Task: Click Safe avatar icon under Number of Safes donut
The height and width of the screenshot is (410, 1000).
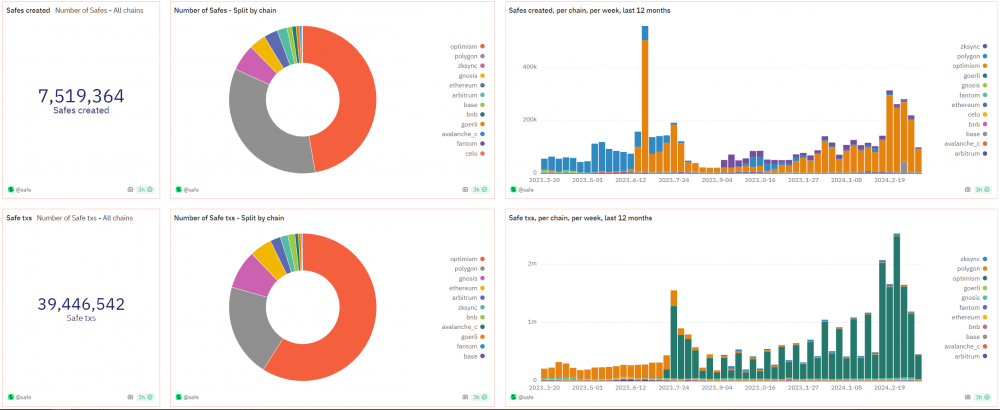Action: pyautogui.click(x=179, y=189)
